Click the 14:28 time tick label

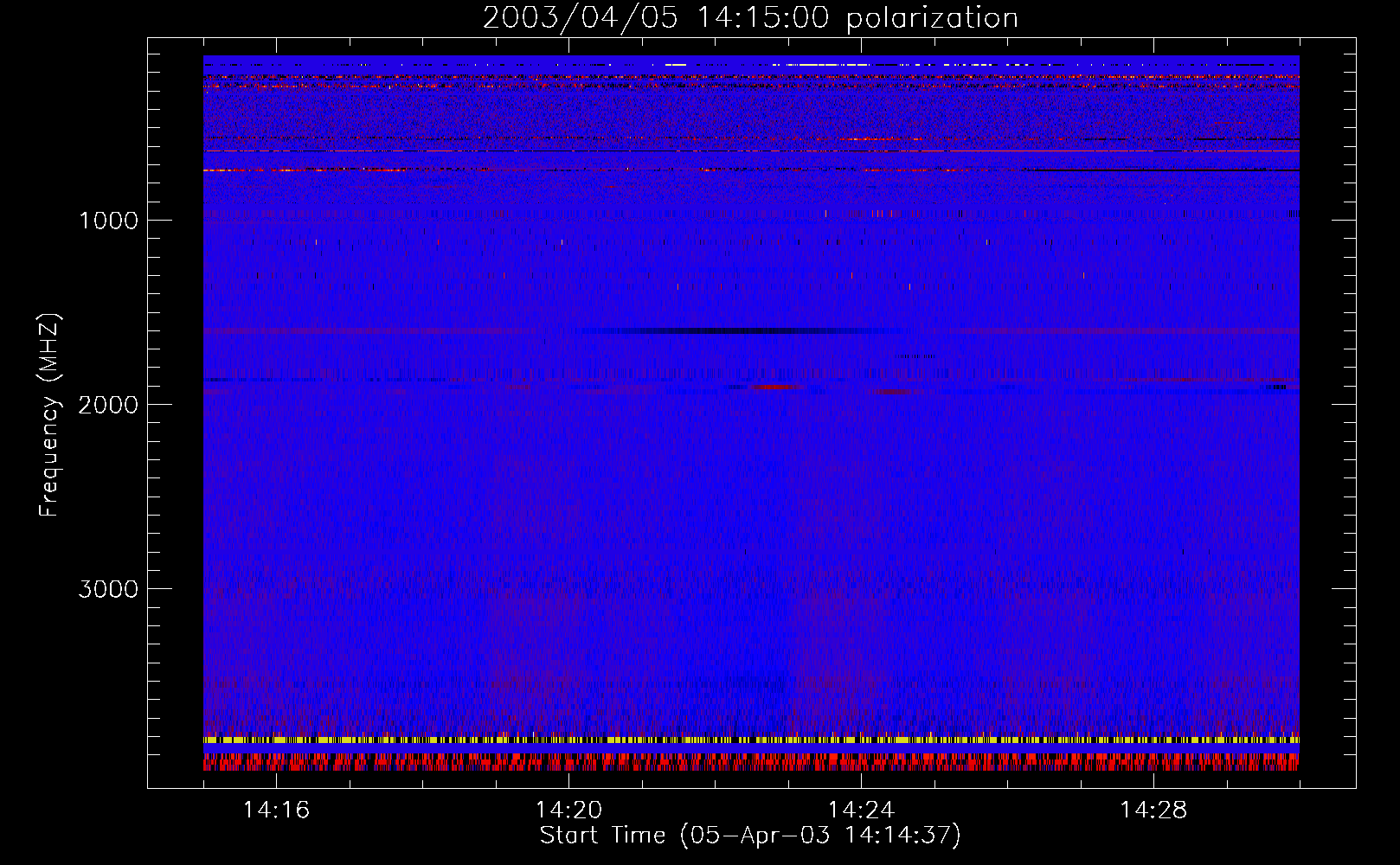pyautogui.click(x=1153, y=811)
